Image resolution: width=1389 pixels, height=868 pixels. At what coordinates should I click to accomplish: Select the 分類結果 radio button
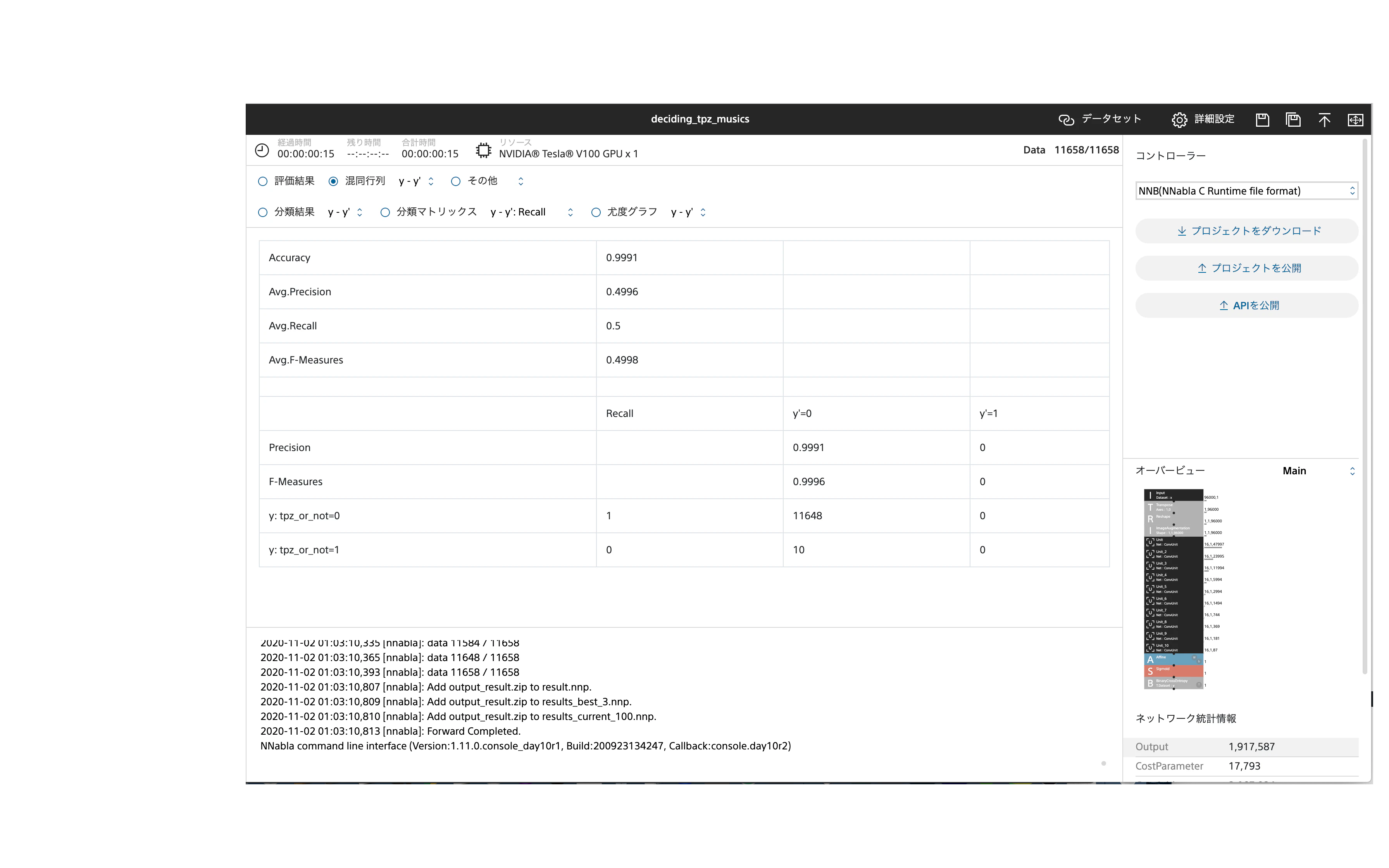pos(263,212)
